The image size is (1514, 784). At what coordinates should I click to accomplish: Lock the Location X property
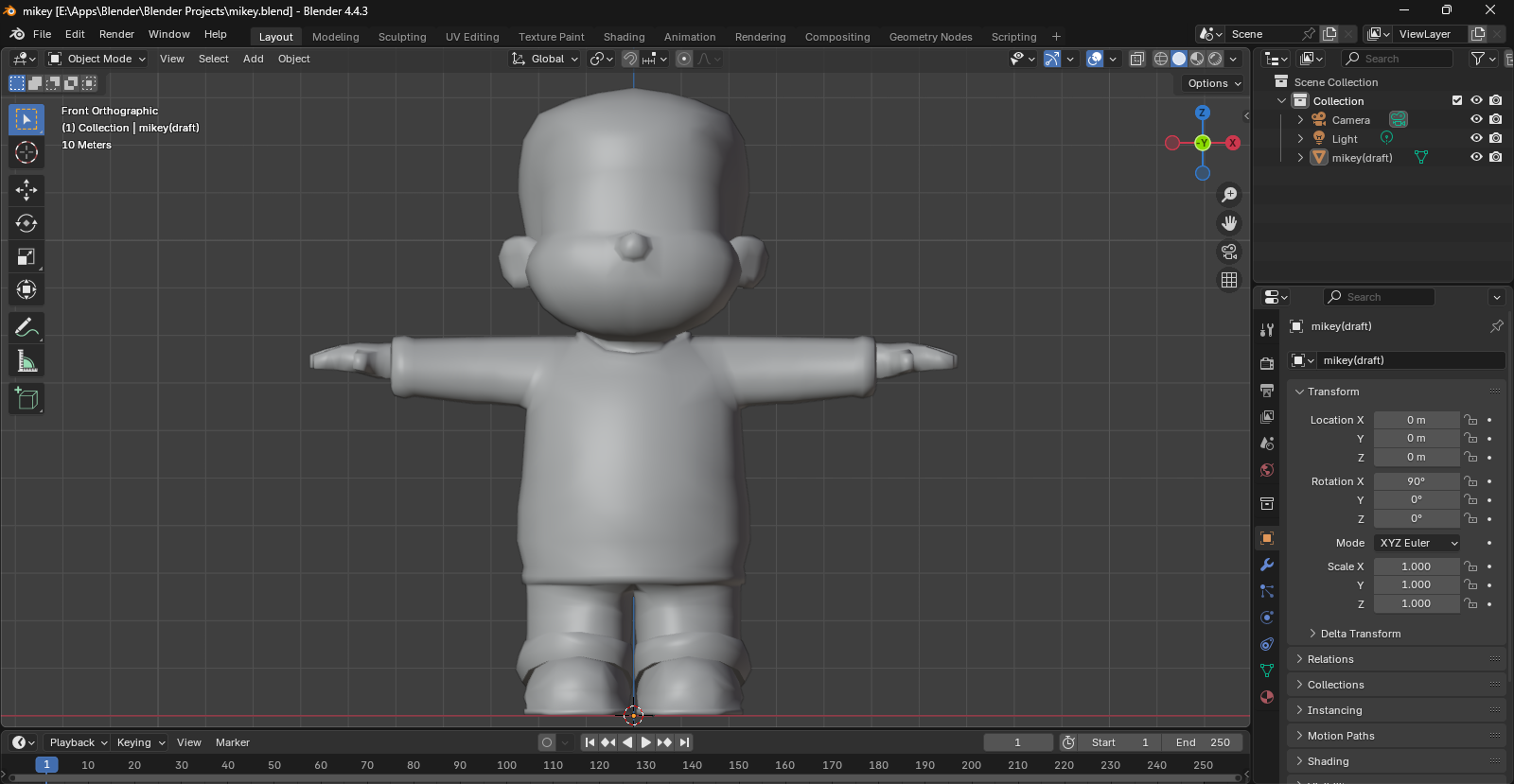(1470, 420)
